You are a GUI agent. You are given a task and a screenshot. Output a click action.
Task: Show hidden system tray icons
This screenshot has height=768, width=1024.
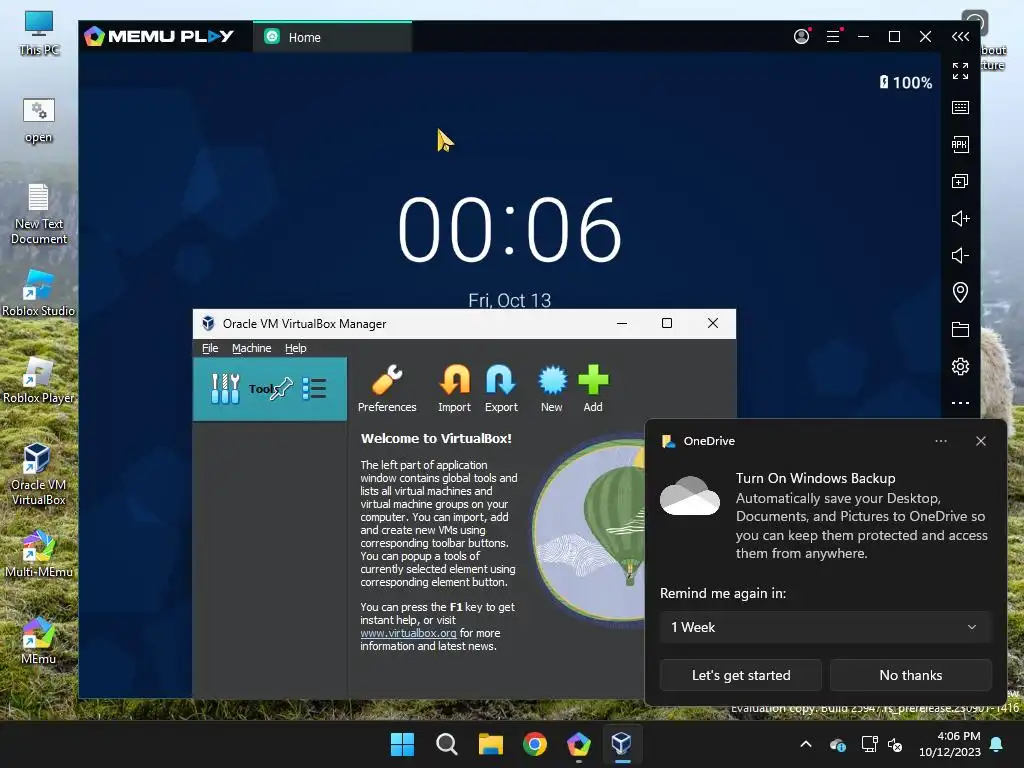tap(806, 744)
